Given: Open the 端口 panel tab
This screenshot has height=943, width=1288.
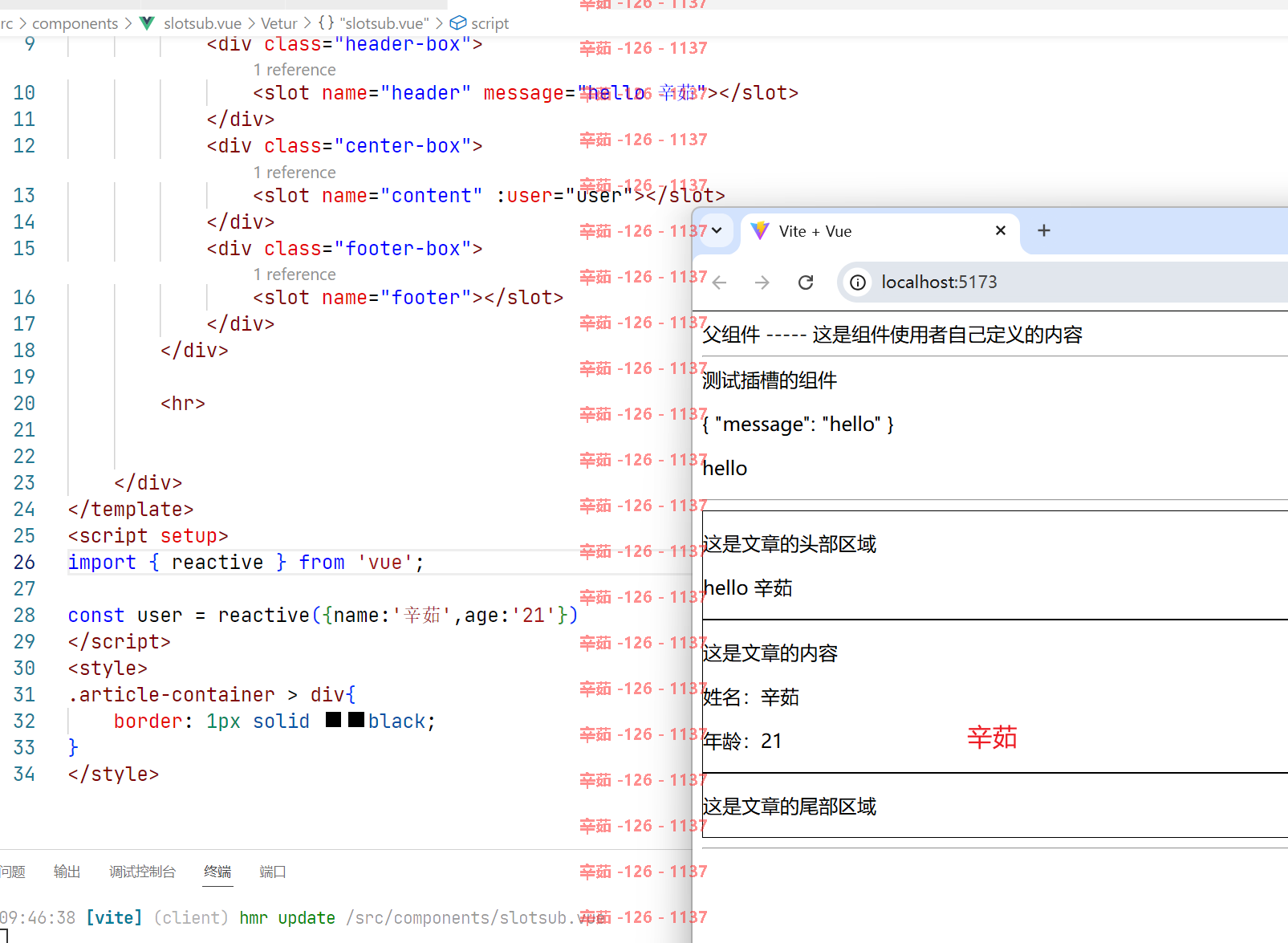Looking at the screenshot, I should tap(273, 872).
